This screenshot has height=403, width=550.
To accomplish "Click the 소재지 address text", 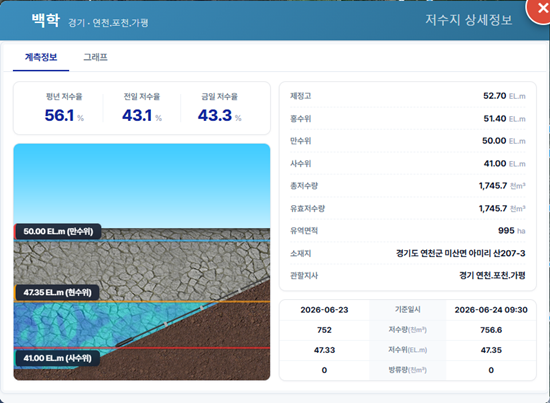I will [x=461, y=253].
